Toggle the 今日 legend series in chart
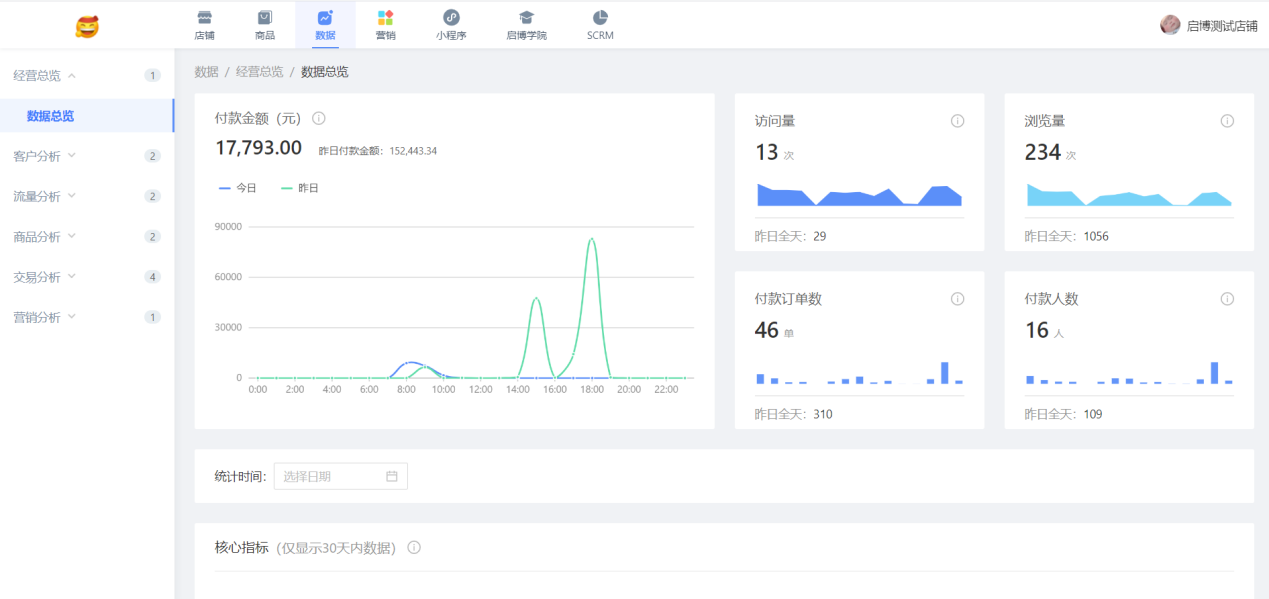Image resolution: width=1269 pixels, height=599 pixels. point(238,188)
